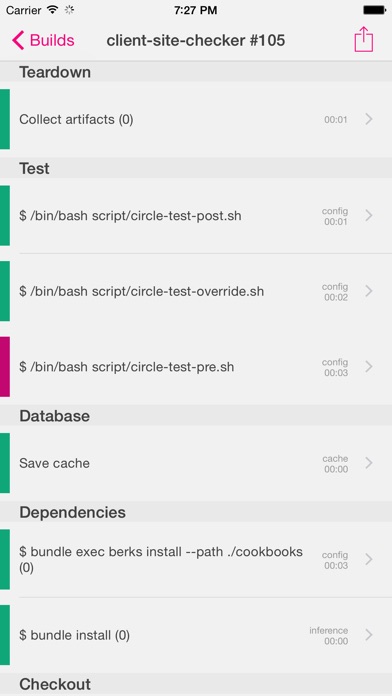Open chevron for circle-test-pre.sh step
The image size is (392, 696).
point(369,366)
